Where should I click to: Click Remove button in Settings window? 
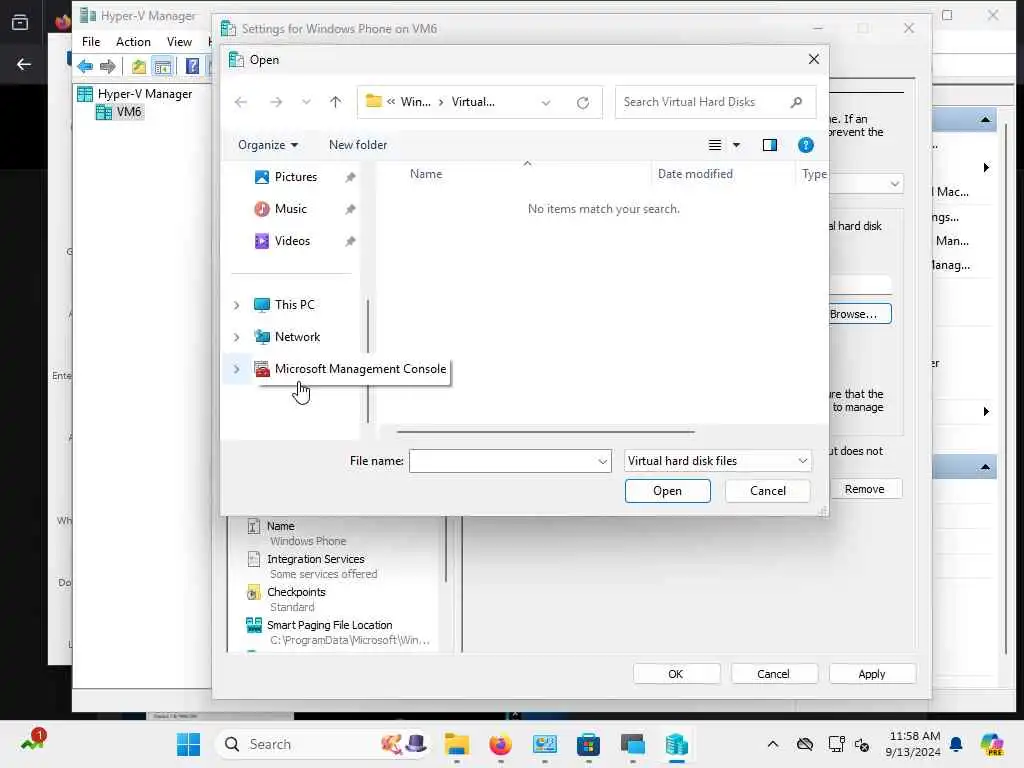pos(863,489)
